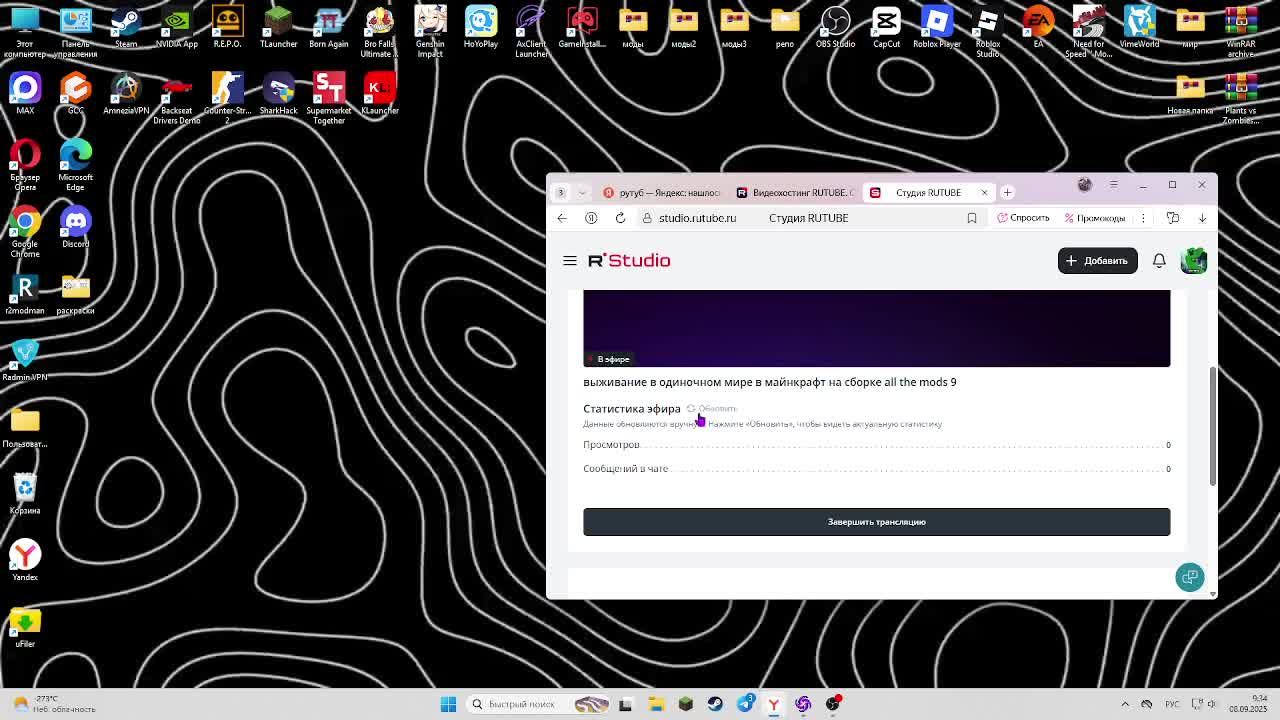Switch to the рутуб Яндекс search tab

(660, 192)
